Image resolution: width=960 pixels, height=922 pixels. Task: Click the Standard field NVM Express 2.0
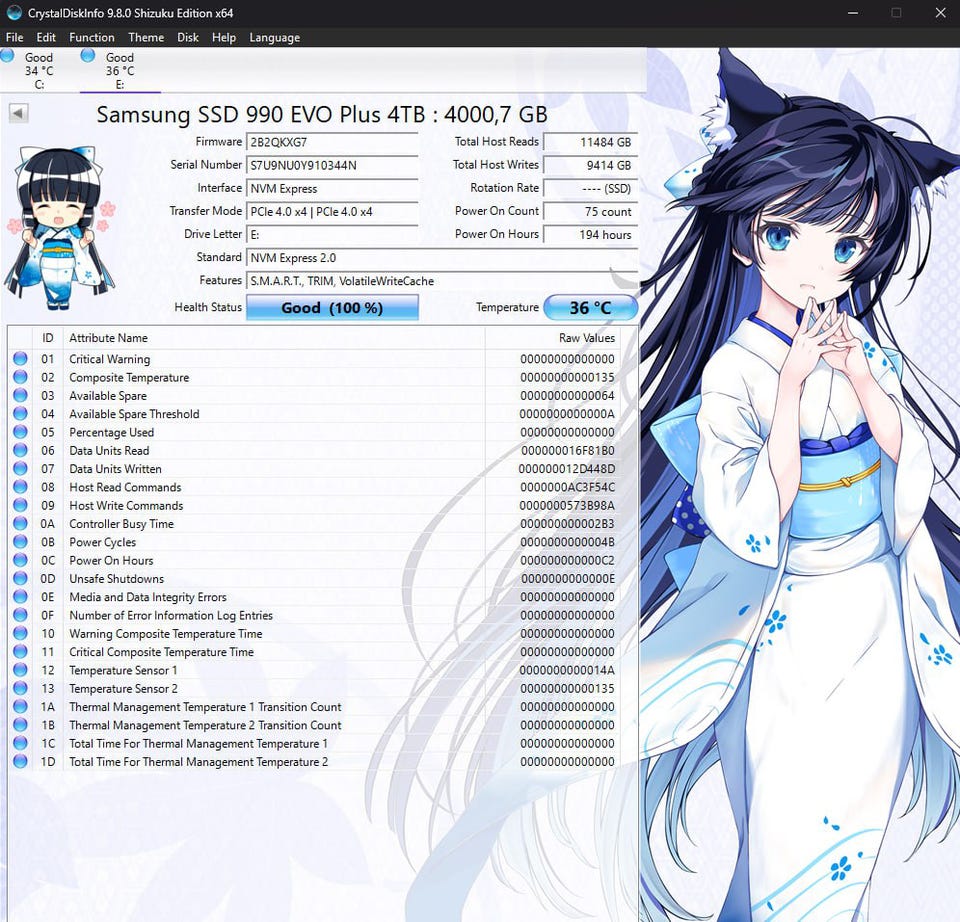pos(442,258)
